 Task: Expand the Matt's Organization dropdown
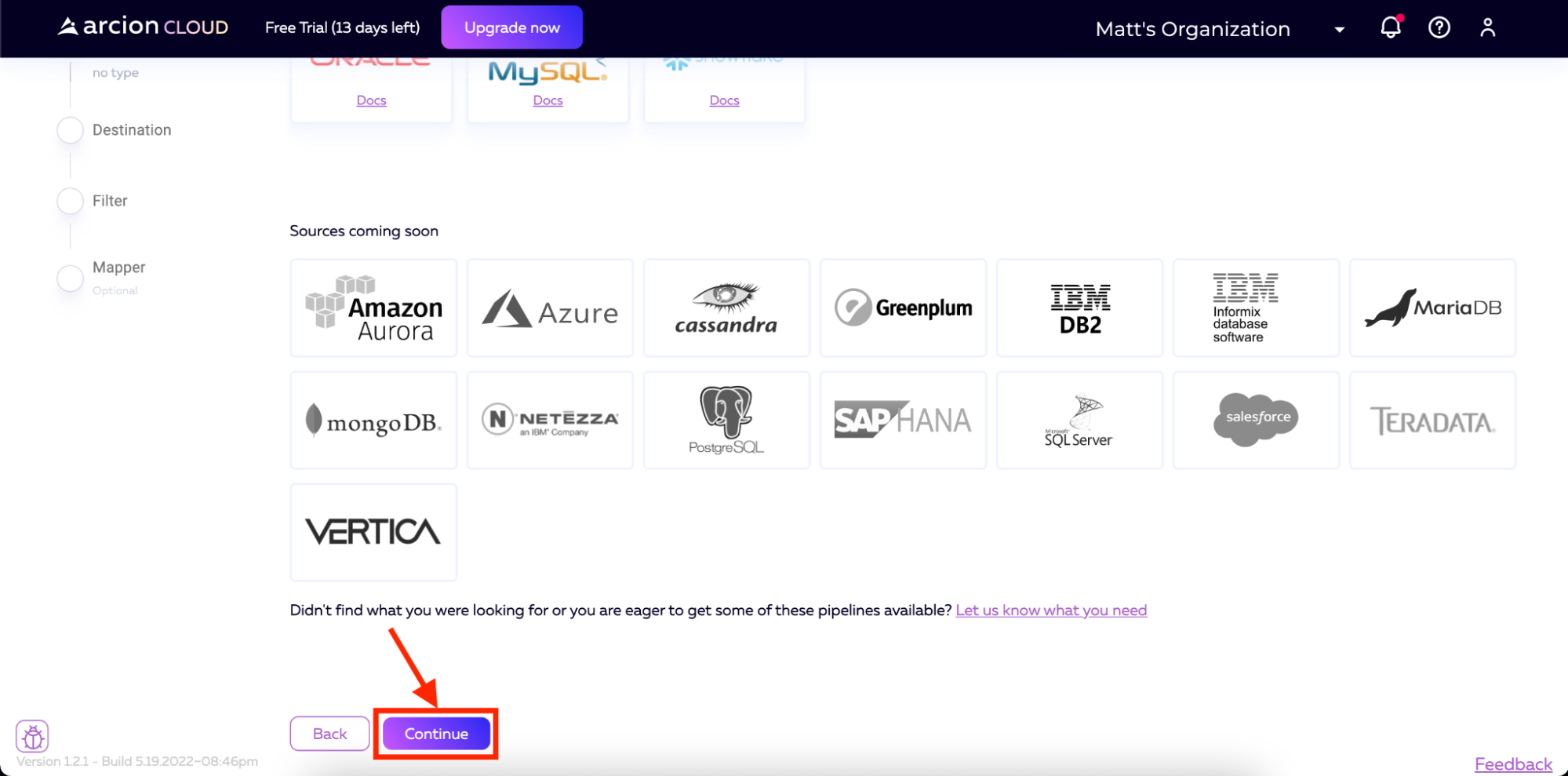[1221, 29]
